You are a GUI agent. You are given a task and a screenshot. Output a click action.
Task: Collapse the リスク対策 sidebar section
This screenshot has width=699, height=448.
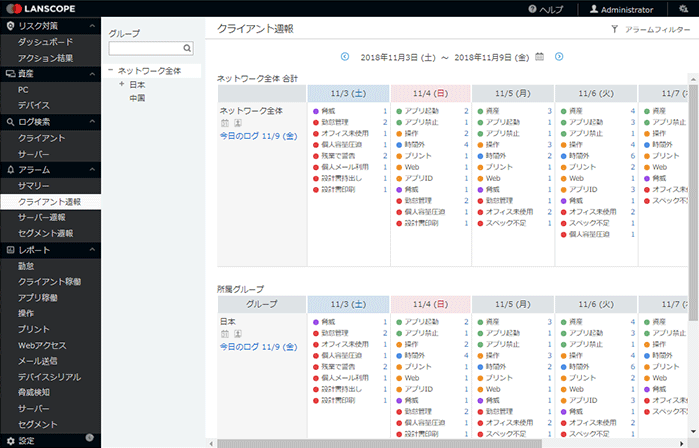[x=92, y=26]
